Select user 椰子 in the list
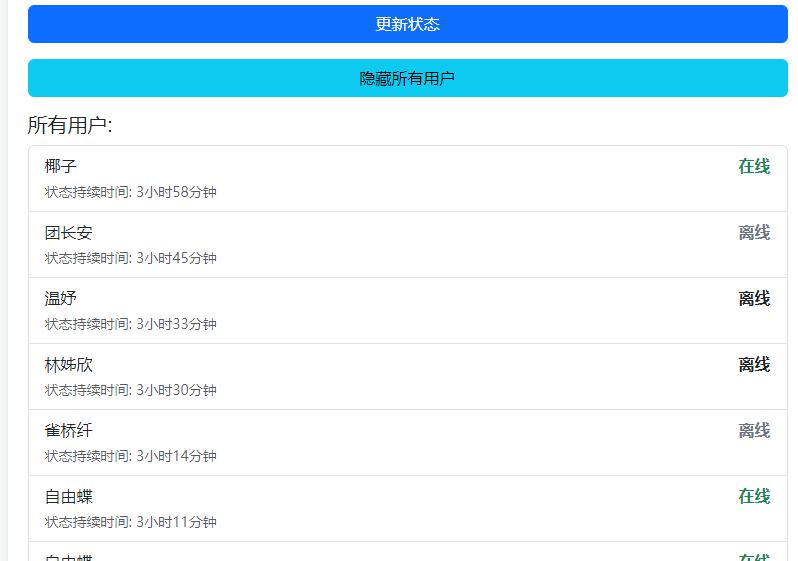The image size is (798, 561). tap(61, 166)
